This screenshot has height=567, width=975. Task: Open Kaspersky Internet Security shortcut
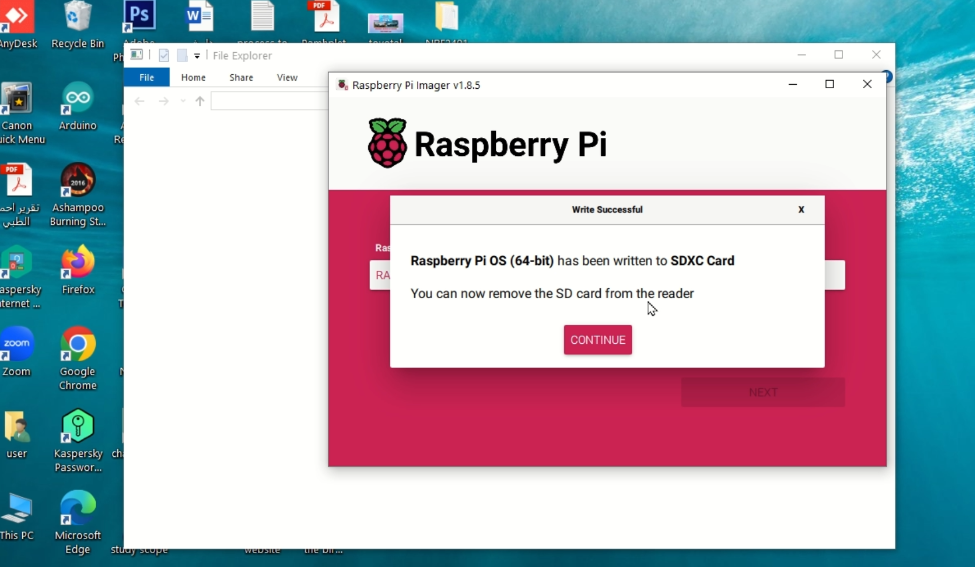[17, 277]
